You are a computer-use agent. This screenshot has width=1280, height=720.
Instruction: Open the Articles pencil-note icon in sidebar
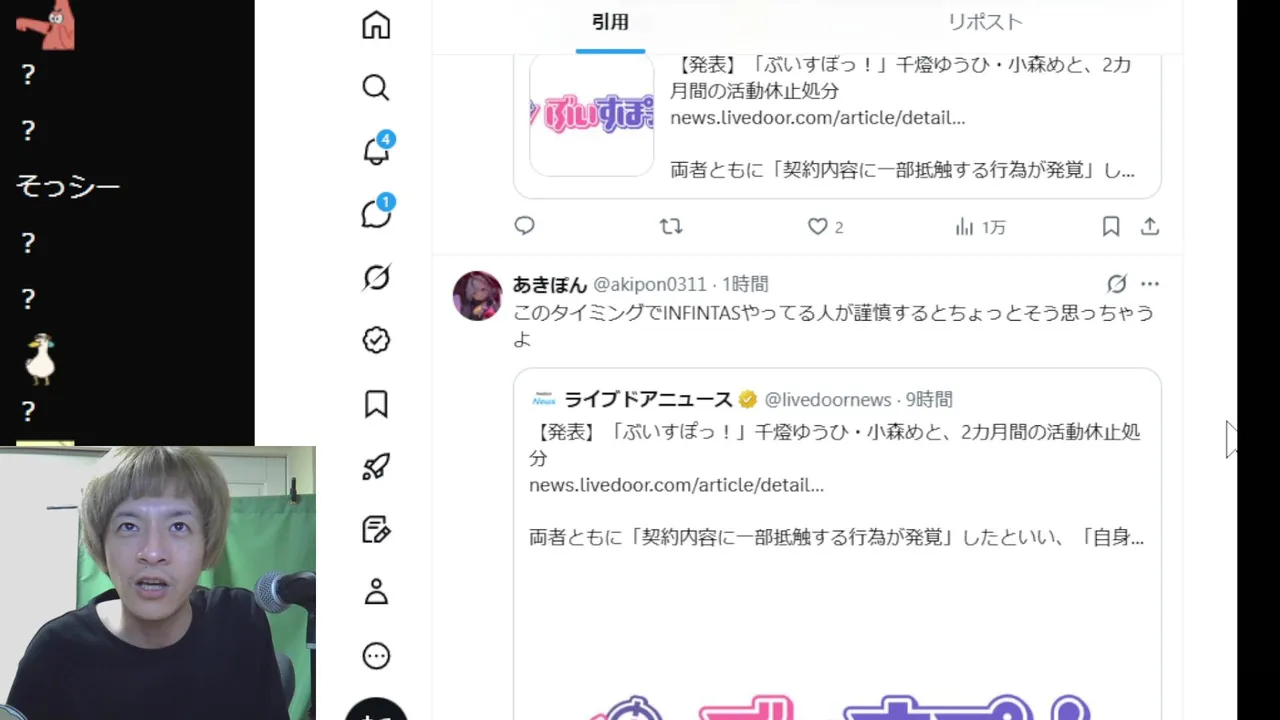coord(376,530)
